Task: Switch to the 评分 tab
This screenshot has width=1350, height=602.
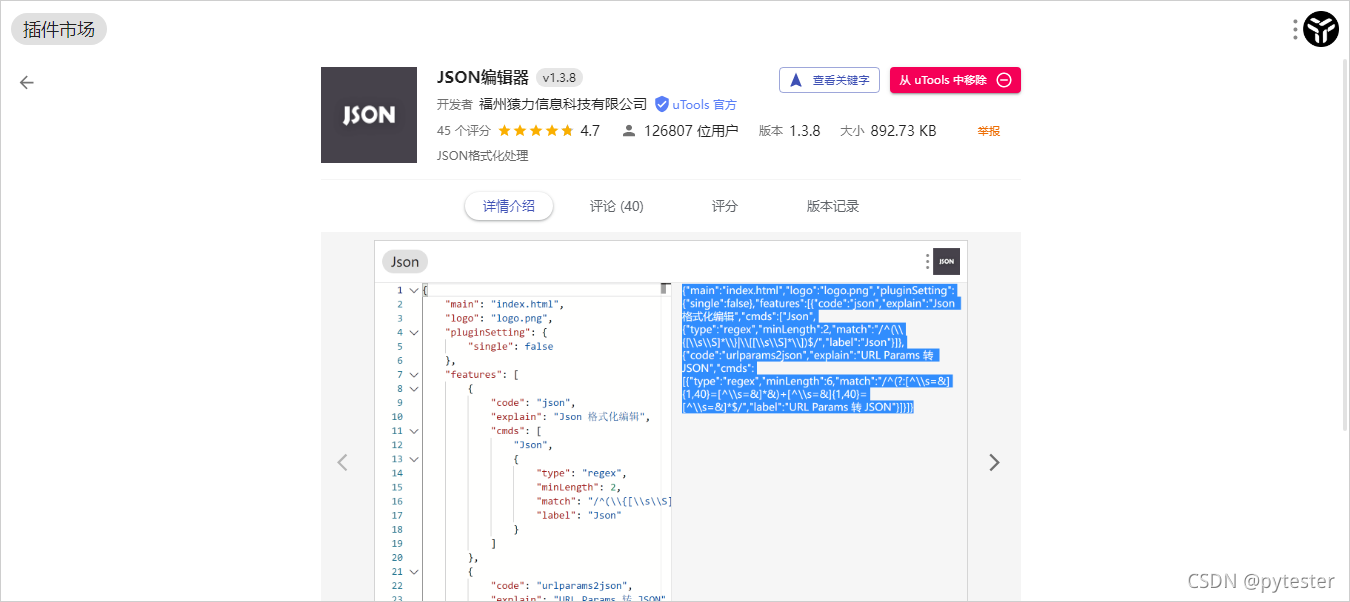Action: pos(725,206)
